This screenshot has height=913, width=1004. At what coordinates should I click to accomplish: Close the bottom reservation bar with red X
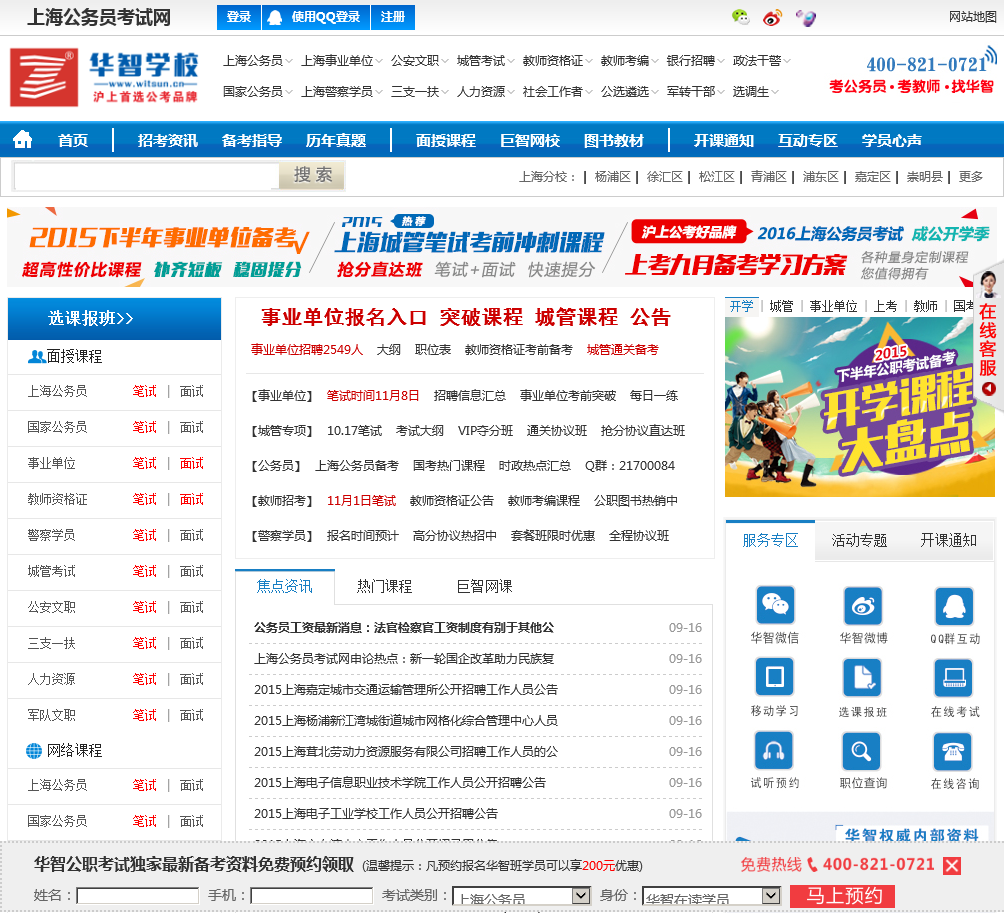click(952, 866)
